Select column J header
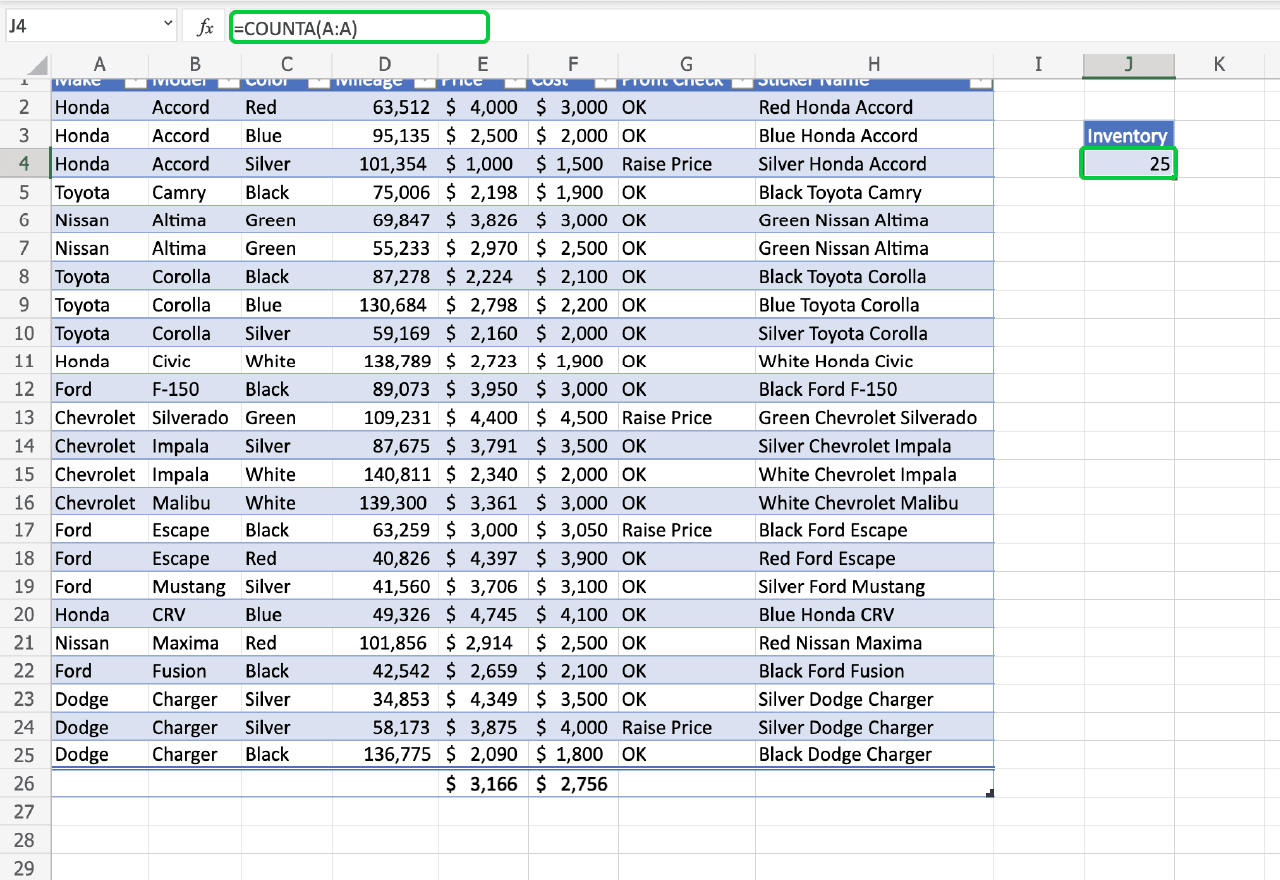The image size is (1280, 880). click(1129, 64)
